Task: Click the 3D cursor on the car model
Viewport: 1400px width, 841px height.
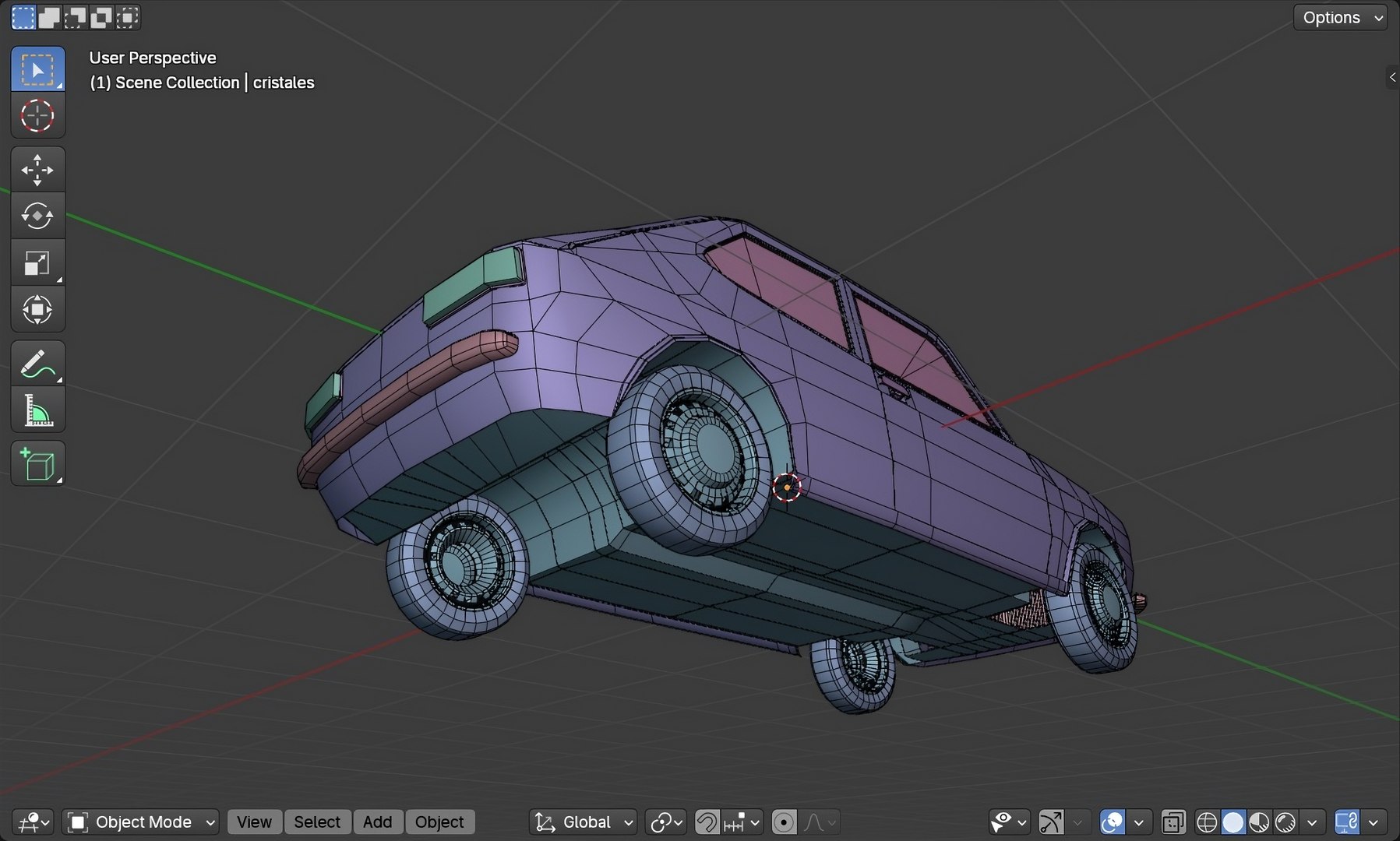Action: (787, 487)
